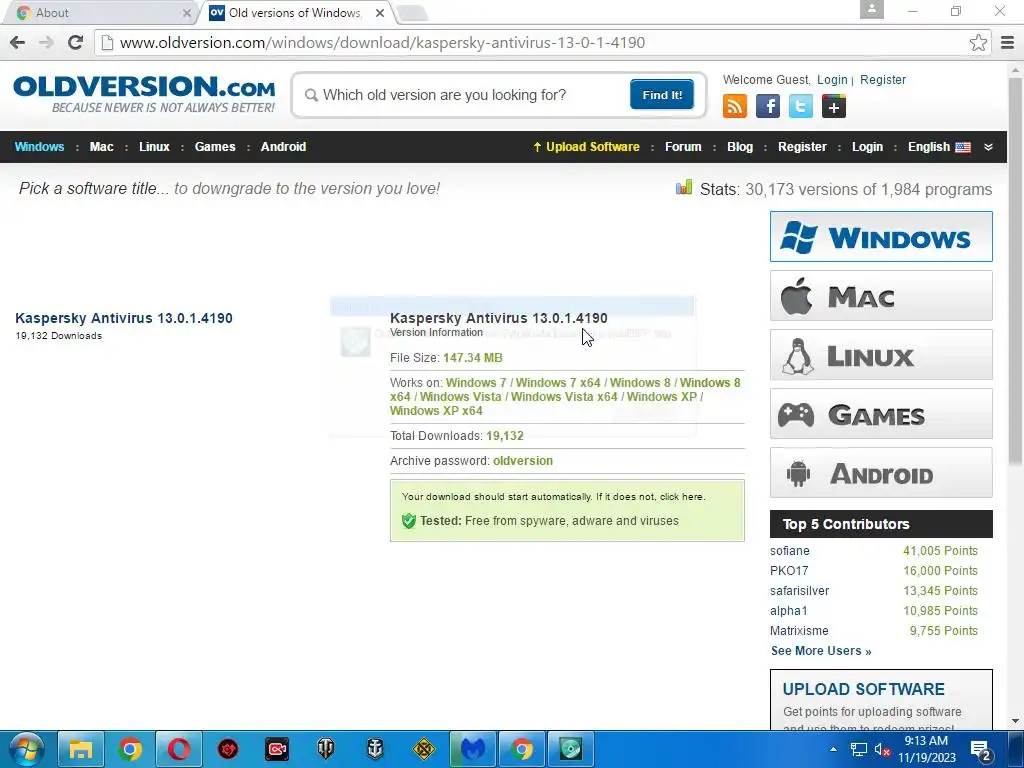The height and width of the screenshot is (768, 1024).
Task: Open the Action Center notifications icon
Action: [981, 750]
